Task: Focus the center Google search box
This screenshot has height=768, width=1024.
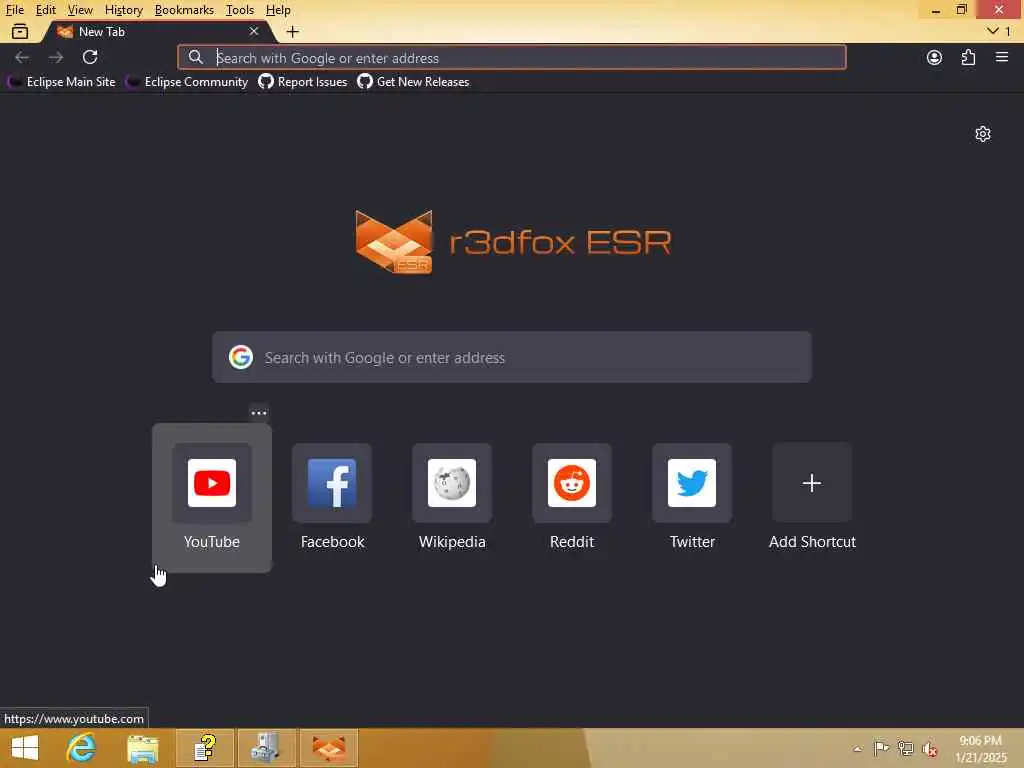Action: click(x=511, y=357)
